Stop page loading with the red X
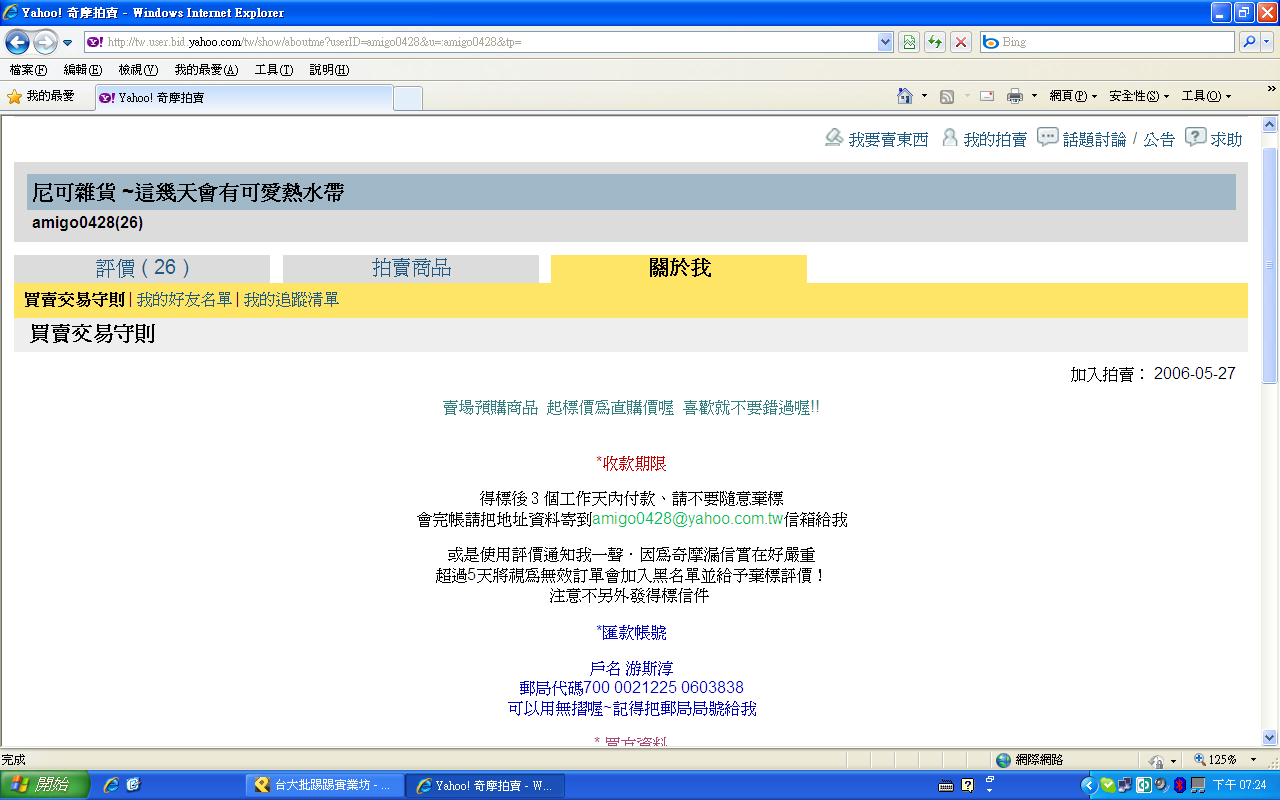 coord(961,42)
